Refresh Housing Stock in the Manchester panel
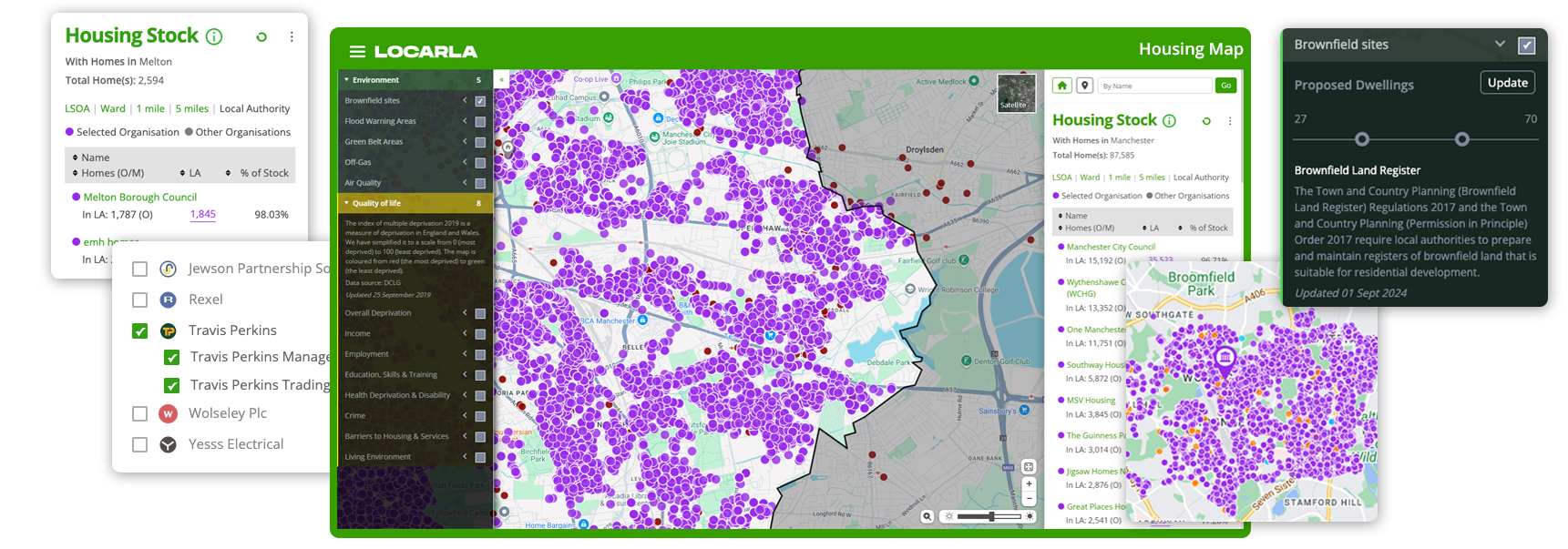Screen dimensions: 1568x549 coord(1206,121)
